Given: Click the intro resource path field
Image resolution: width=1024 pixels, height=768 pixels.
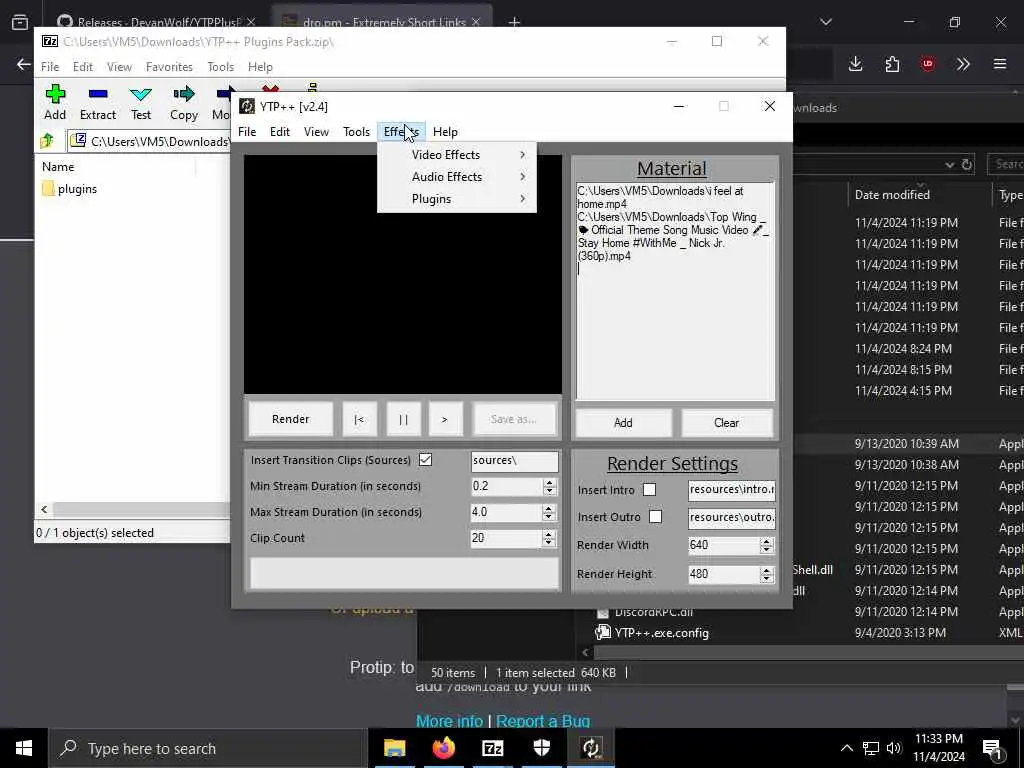Looking at the screenshot, I should pyautogui.click(x=731, y=489).
